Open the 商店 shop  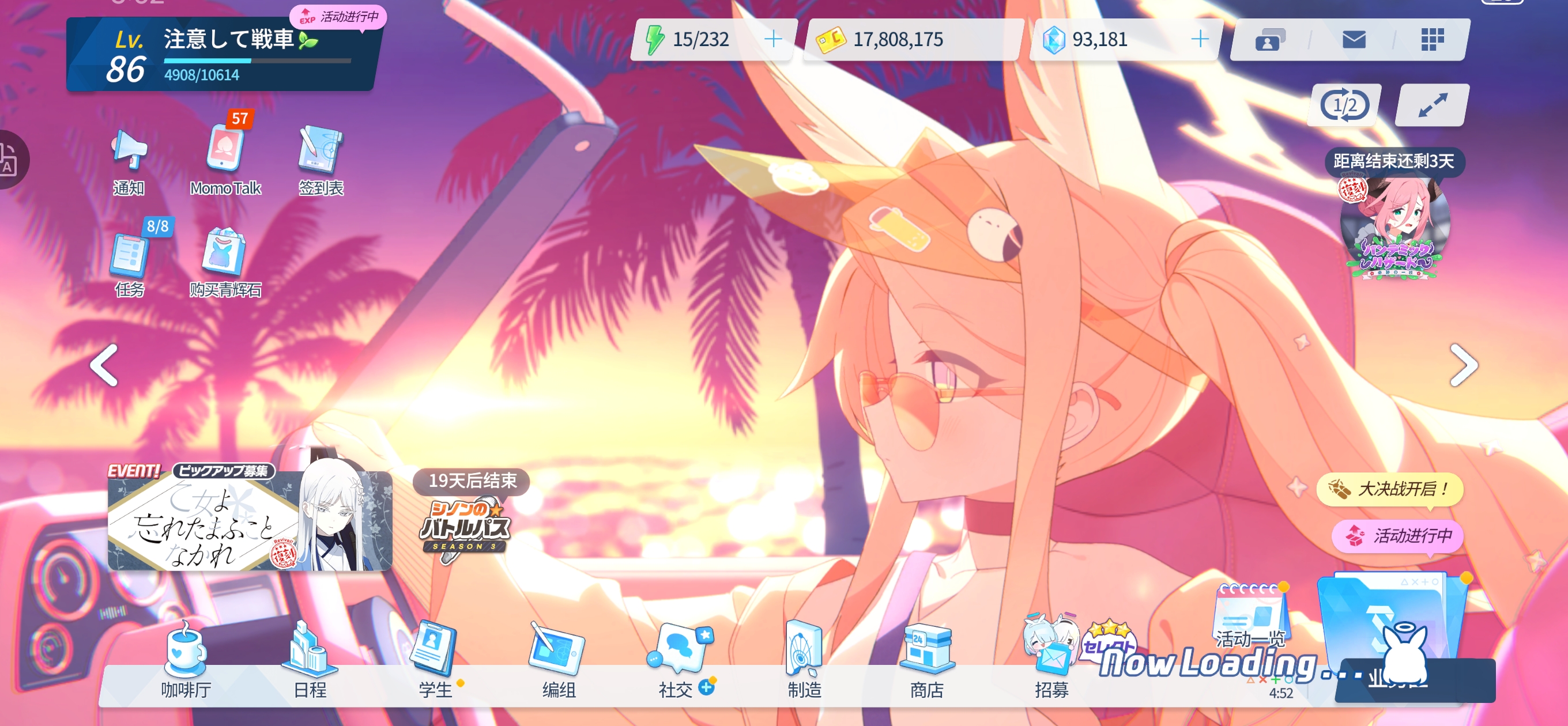[927, 661]
